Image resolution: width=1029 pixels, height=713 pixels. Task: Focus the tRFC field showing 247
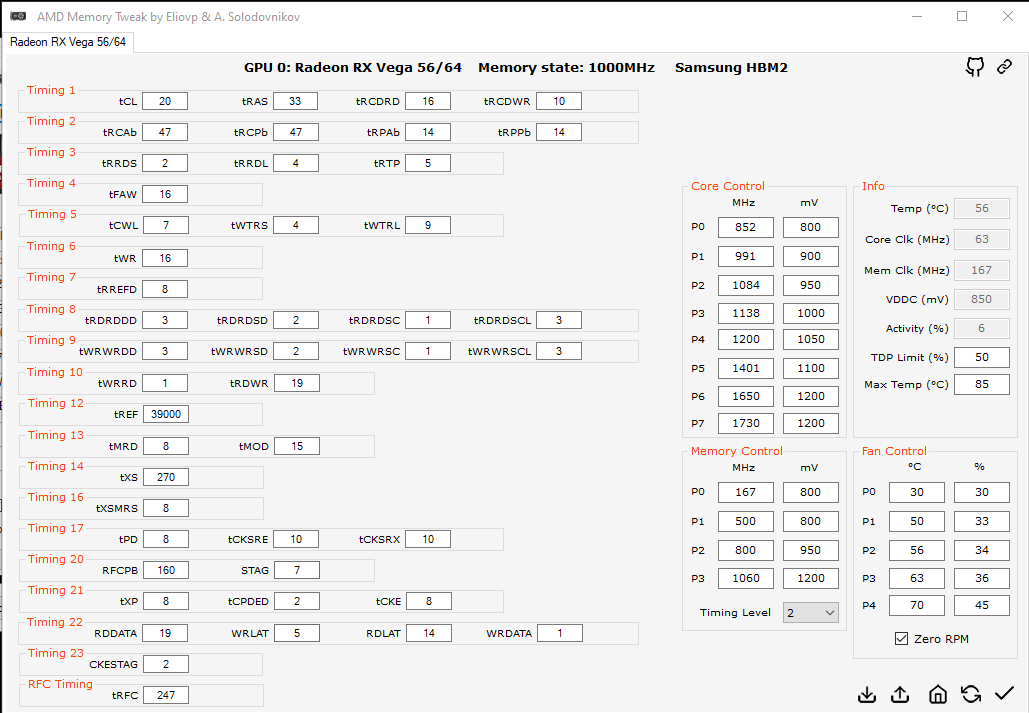[x=166, y=695]
